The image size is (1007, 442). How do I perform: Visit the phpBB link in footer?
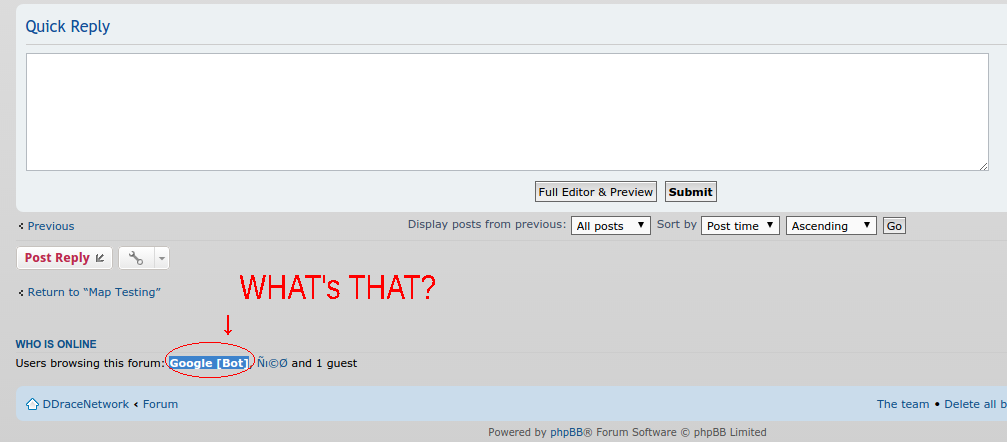pyautogui.click(x=566, y=432)
